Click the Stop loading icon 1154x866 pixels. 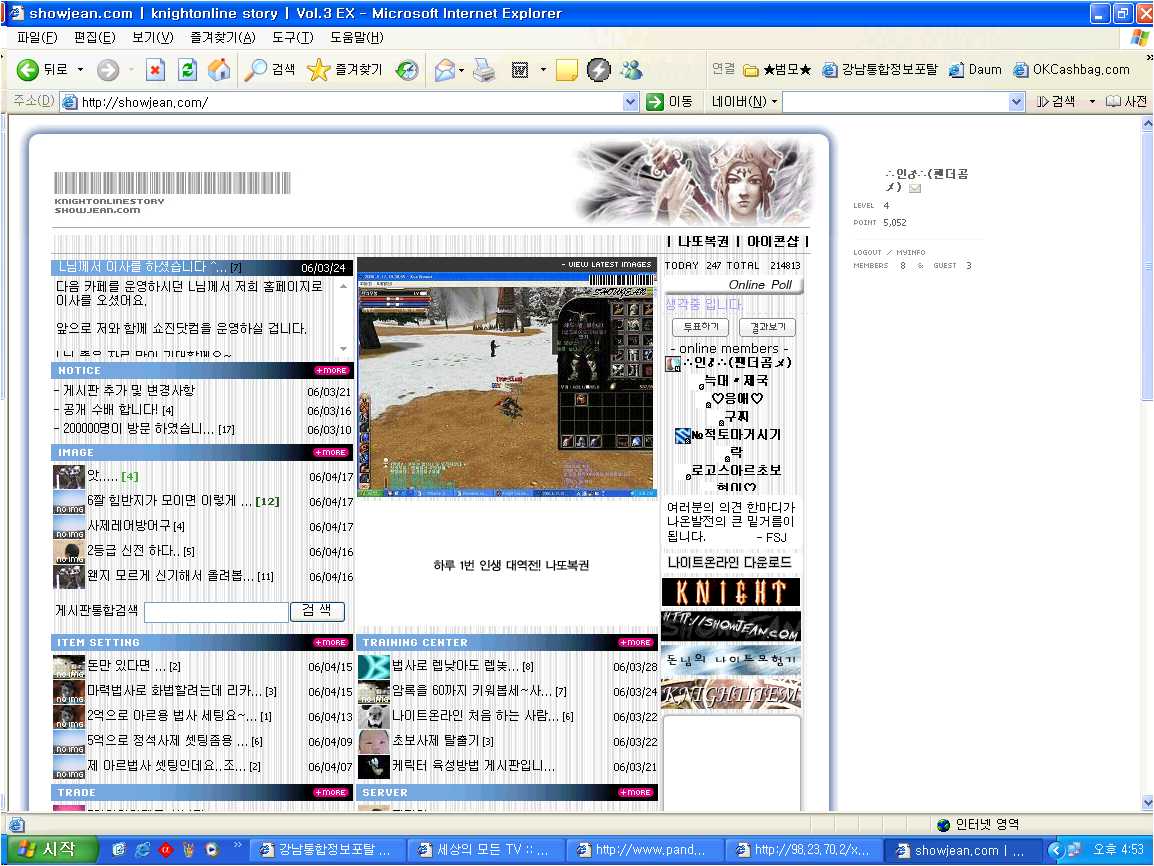click(x=155, y=70)
